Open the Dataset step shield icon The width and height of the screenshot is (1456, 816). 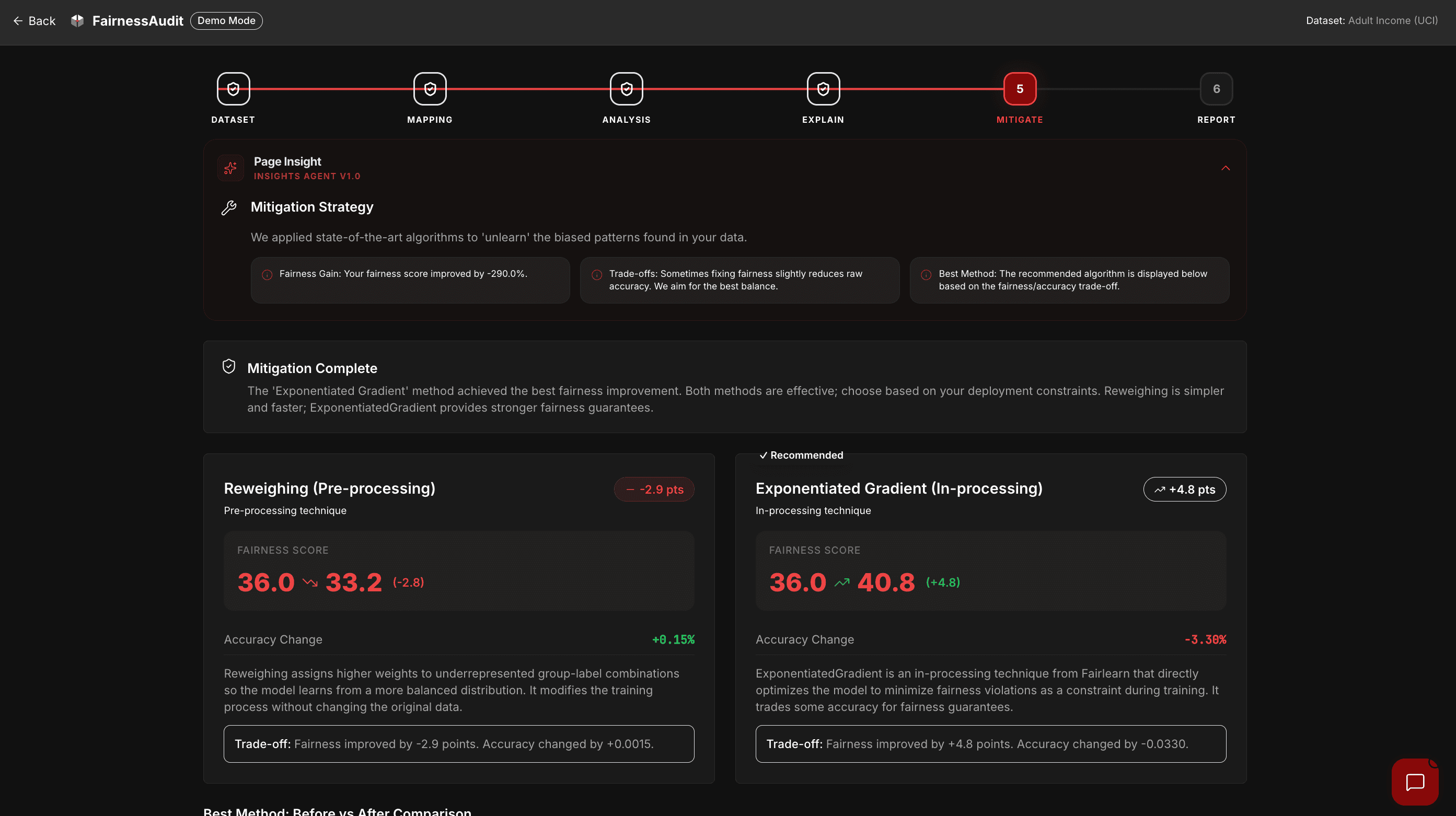pos(234,89)
